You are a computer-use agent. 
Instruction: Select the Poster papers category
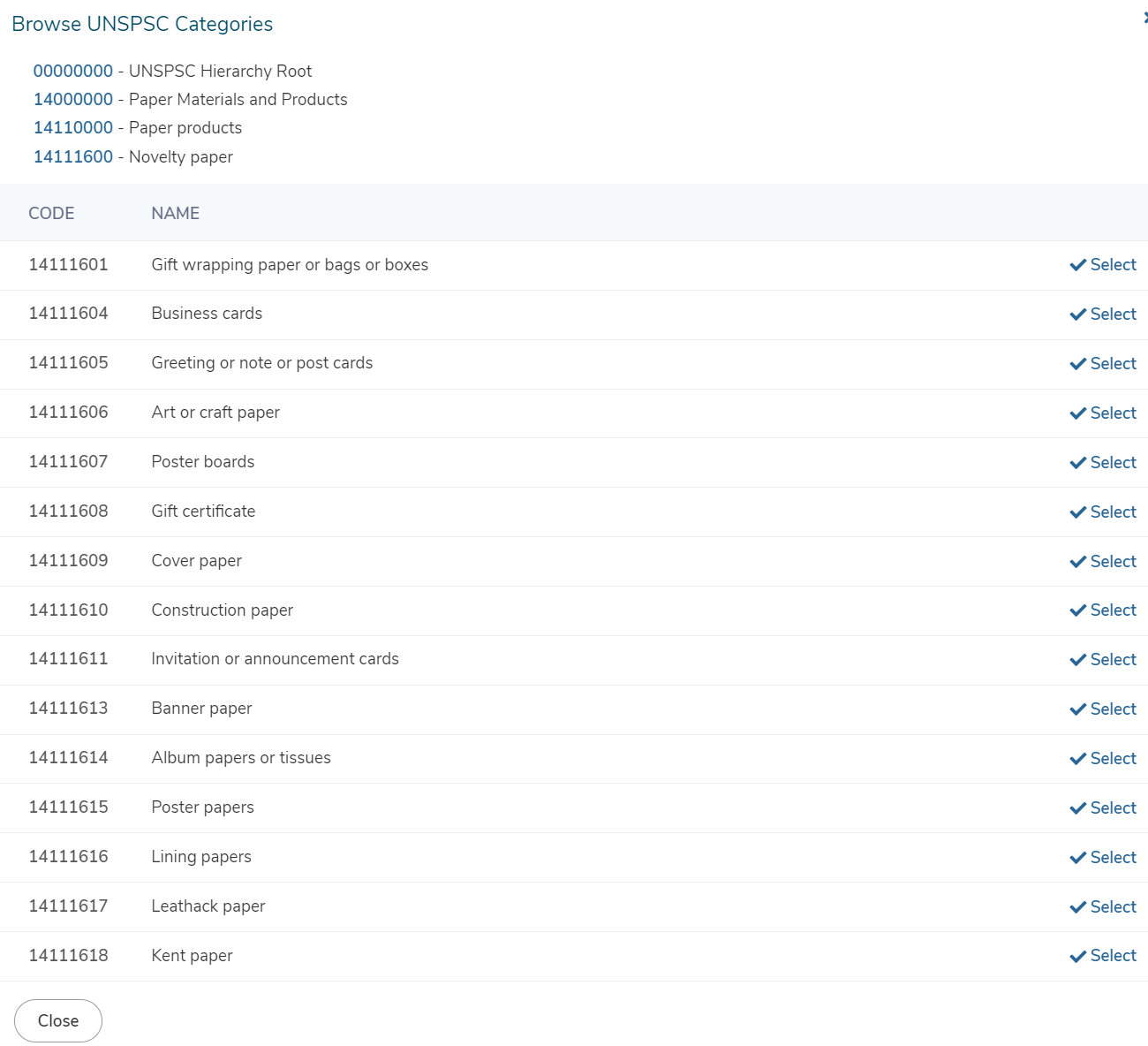(1103, 808)
